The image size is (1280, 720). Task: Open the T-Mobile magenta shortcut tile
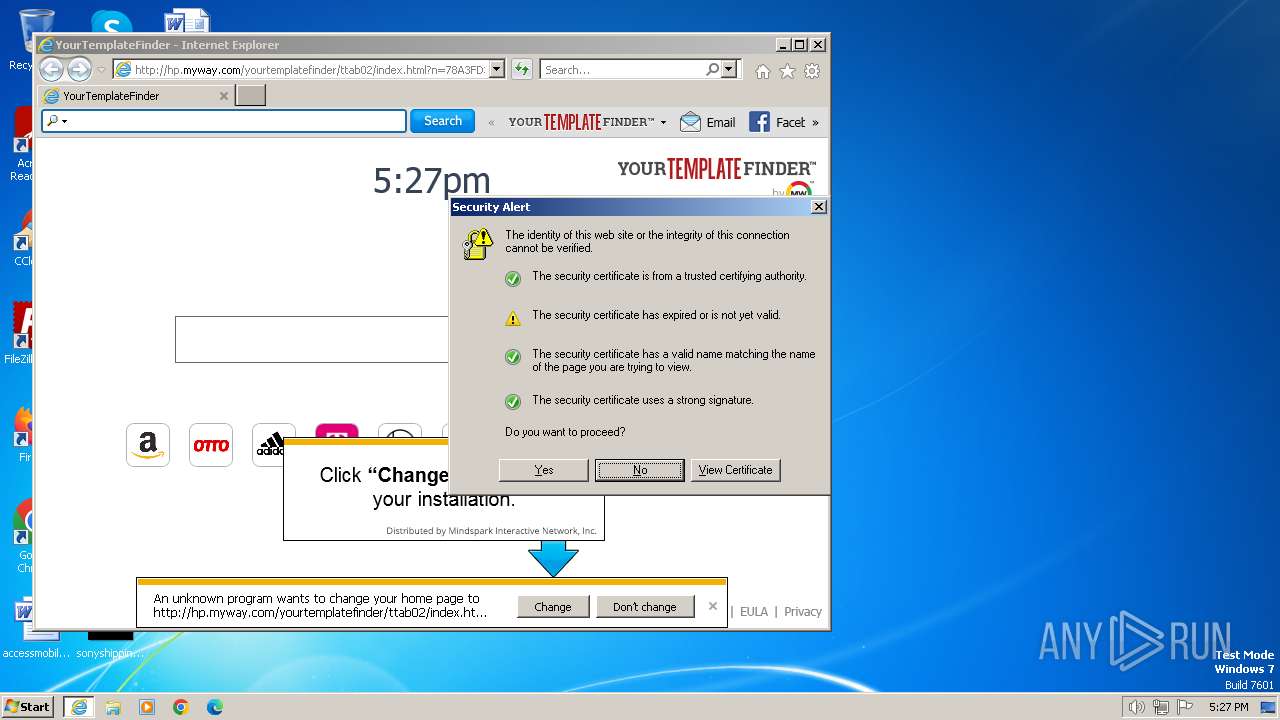click(337, 431)
